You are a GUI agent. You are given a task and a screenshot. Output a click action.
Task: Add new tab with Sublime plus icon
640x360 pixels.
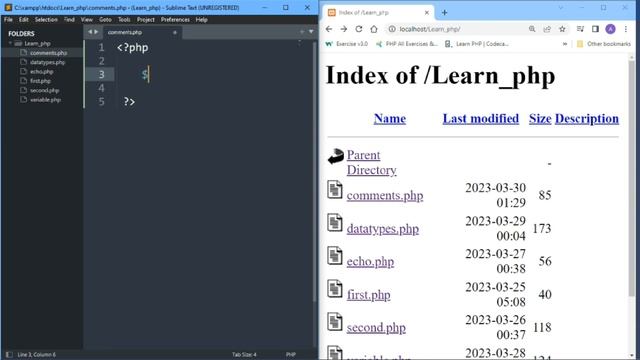[302, 32]
